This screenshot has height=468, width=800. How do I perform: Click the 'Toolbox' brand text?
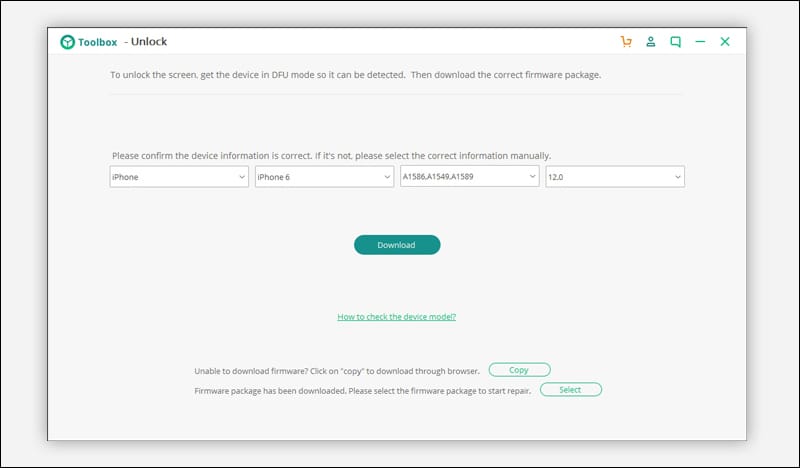coord(97,42)
